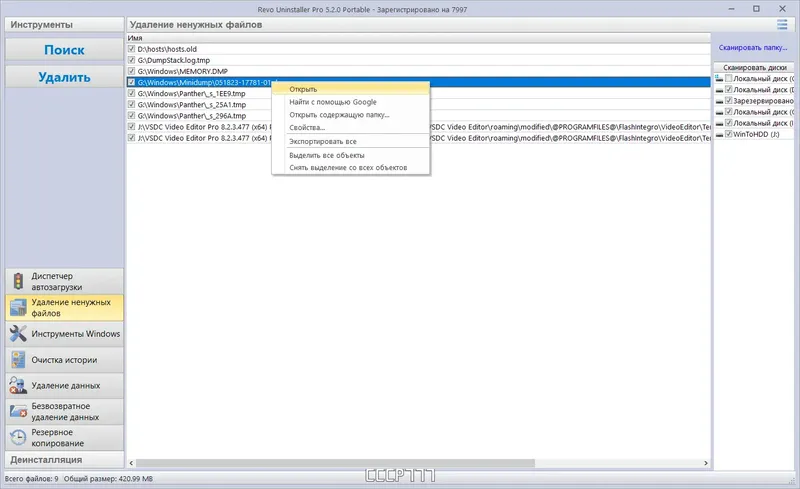Toggle checkbox for G:\DumpStack.log.tmp
The height and width of the screenshot is (489, 800).
click(131, 60)
